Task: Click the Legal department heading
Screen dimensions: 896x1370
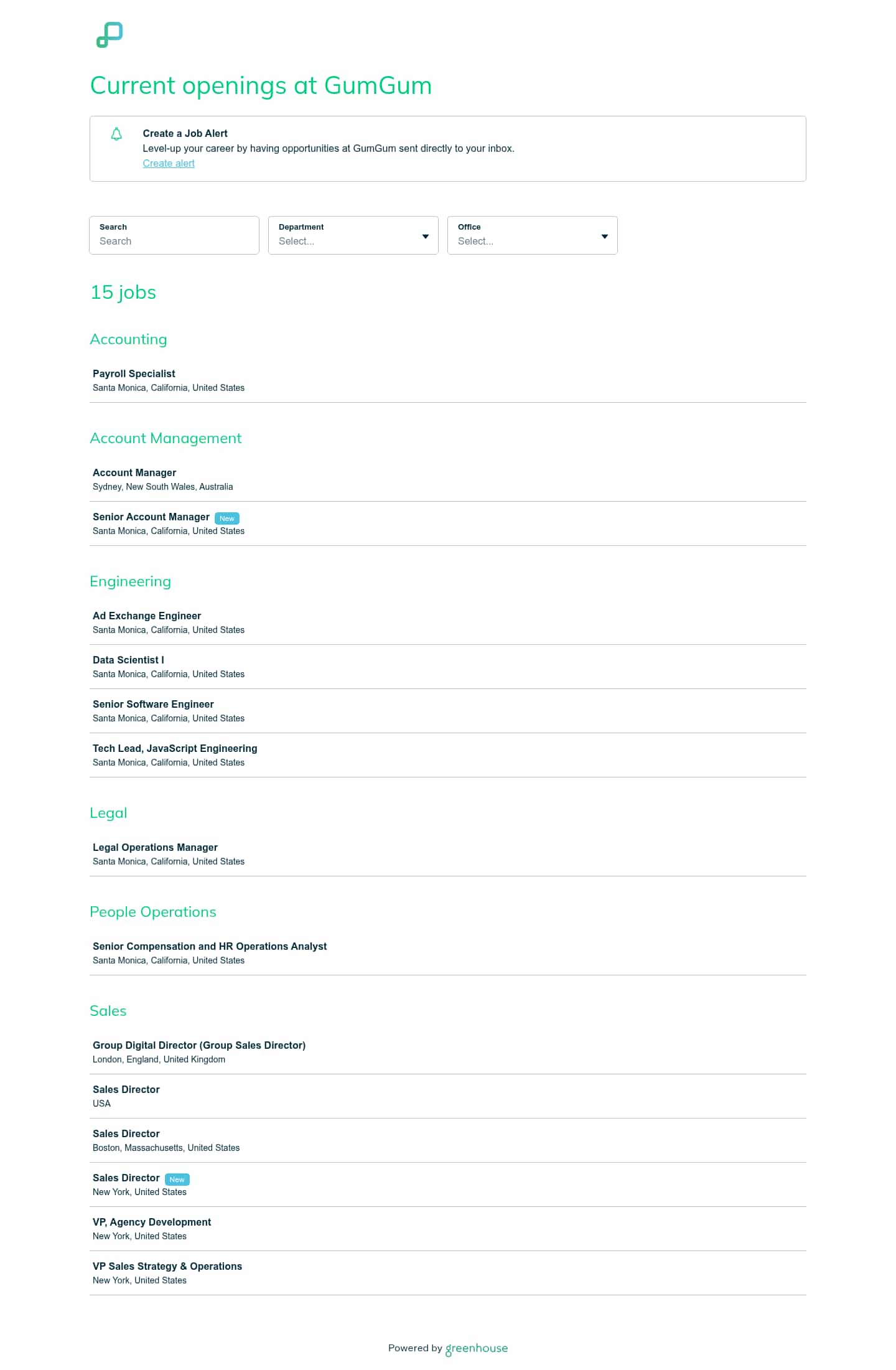Action: tap(108, 813)
